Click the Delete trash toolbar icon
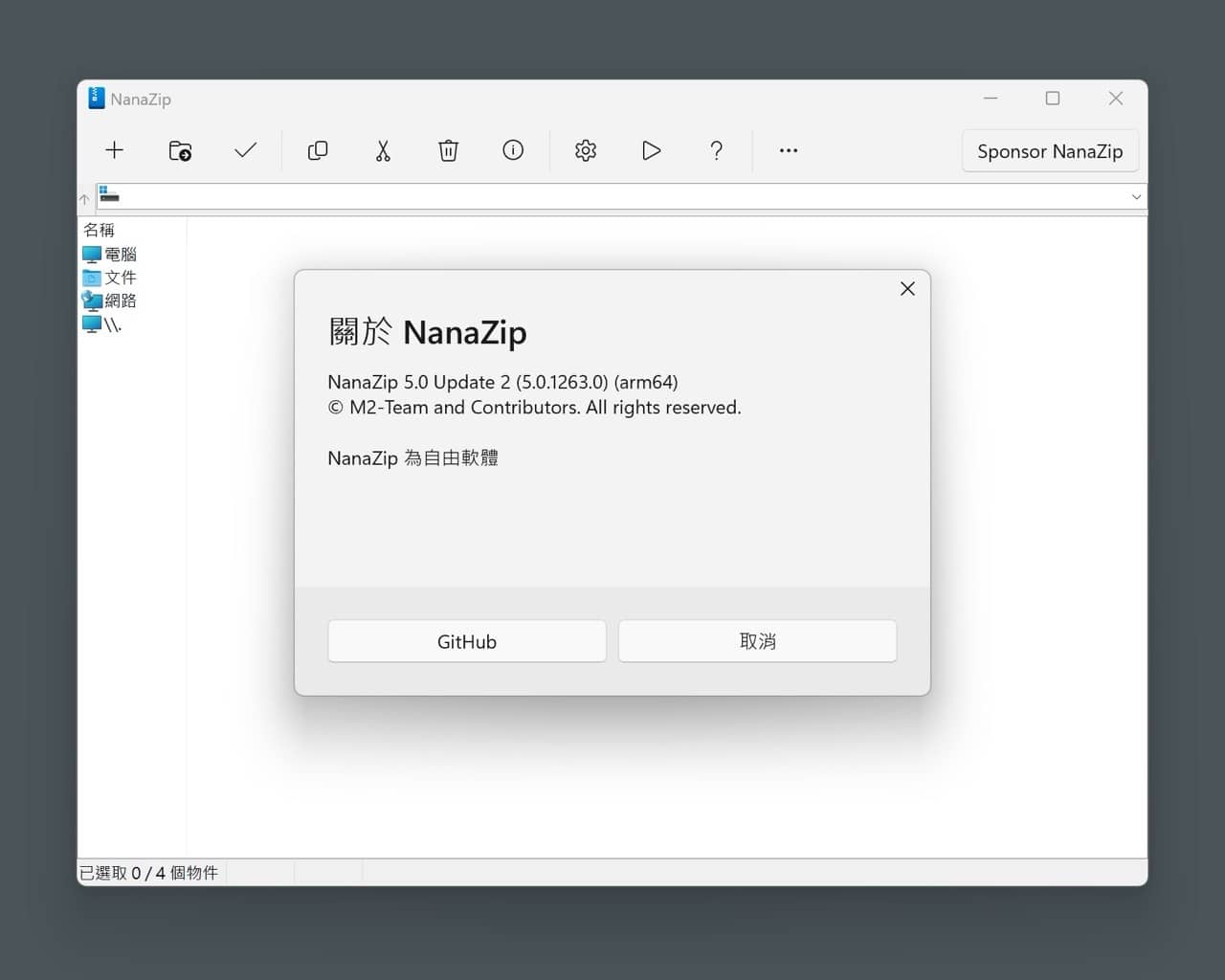The image size is (1225, 980). tap(448, 150)
